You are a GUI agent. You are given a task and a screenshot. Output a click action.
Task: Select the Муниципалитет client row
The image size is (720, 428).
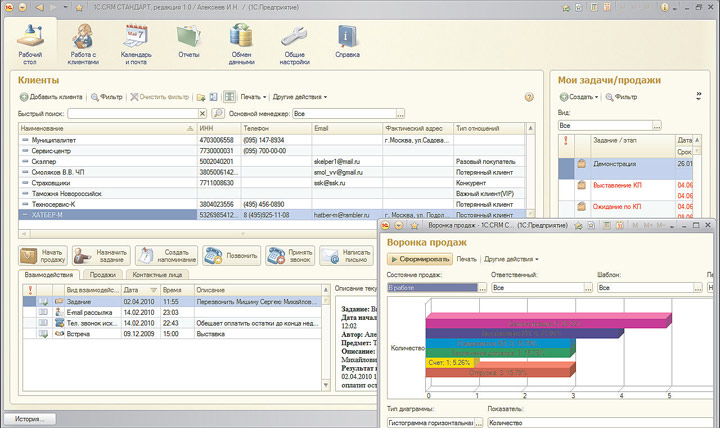(x=272, y=140)
